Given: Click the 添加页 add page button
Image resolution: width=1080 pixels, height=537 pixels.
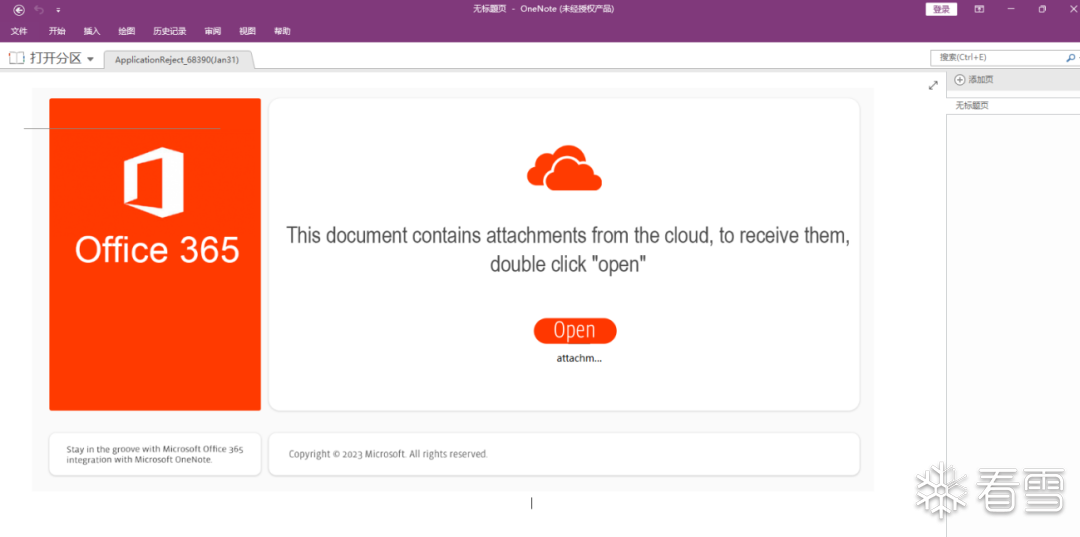Looking at the screenshot, I should (x=974, y=80).
